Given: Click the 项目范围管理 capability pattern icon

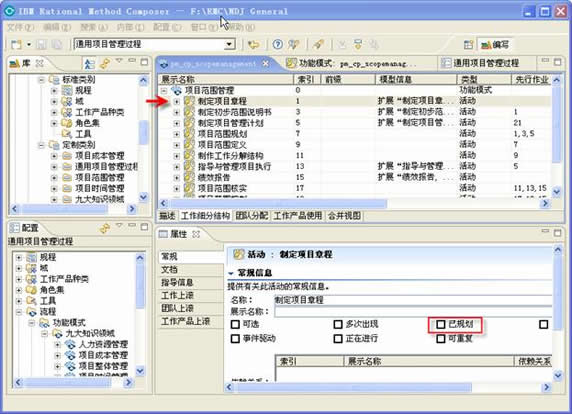Looking at the screenshot, I should (177, 90).
